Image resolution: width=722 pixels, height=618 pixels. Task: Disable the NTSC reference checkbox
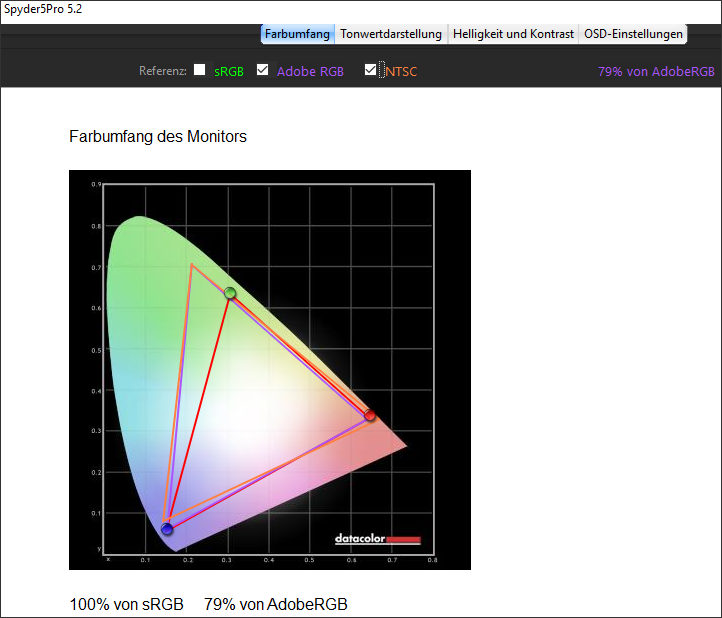371,70
